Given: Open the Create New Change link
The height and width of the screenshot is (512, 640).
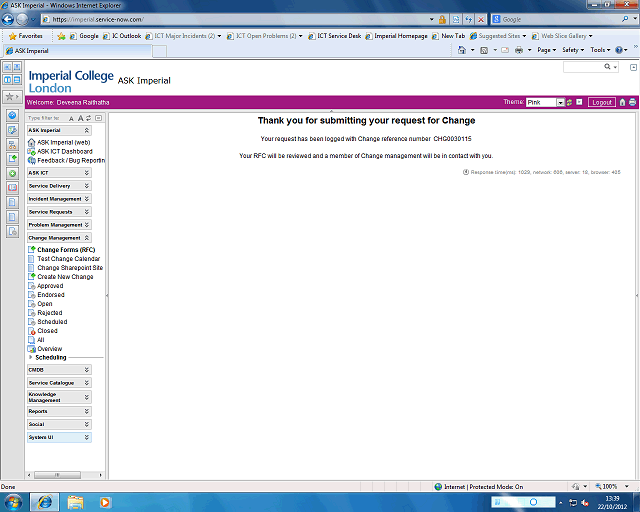Looking at the screenshot, I should (x=65, y=277).
